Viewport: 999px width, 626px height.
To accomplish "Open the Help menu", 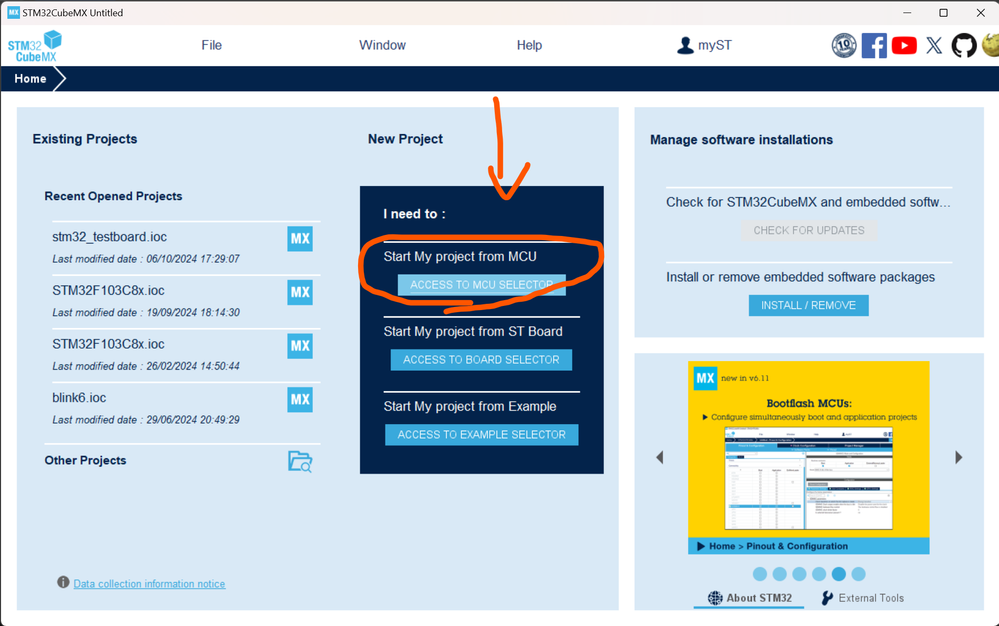I will pyautogui.click(x=529, y=45).
